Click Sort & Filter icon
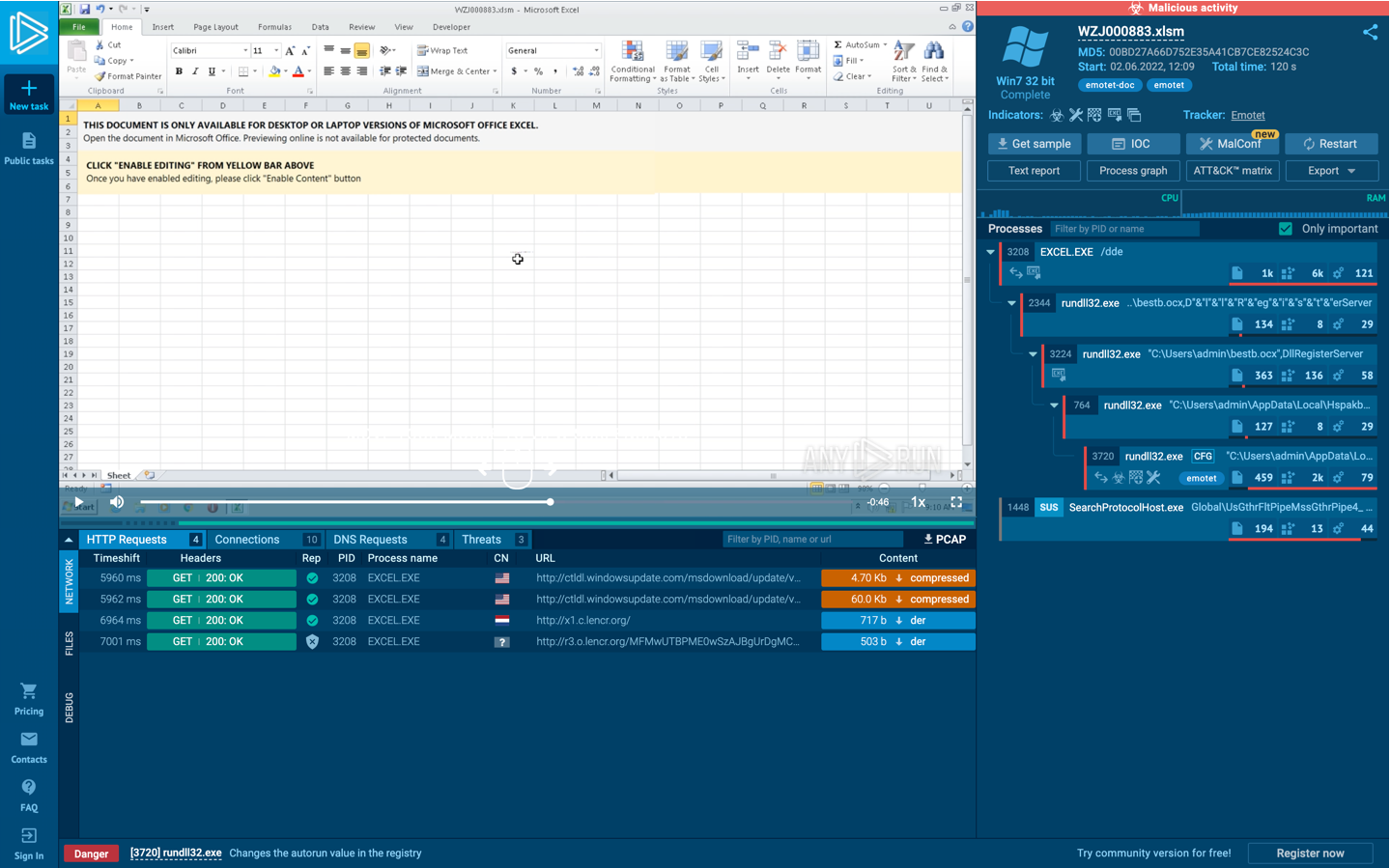The width and height of the screenshot is (1390, 868). tap(904, 63)
